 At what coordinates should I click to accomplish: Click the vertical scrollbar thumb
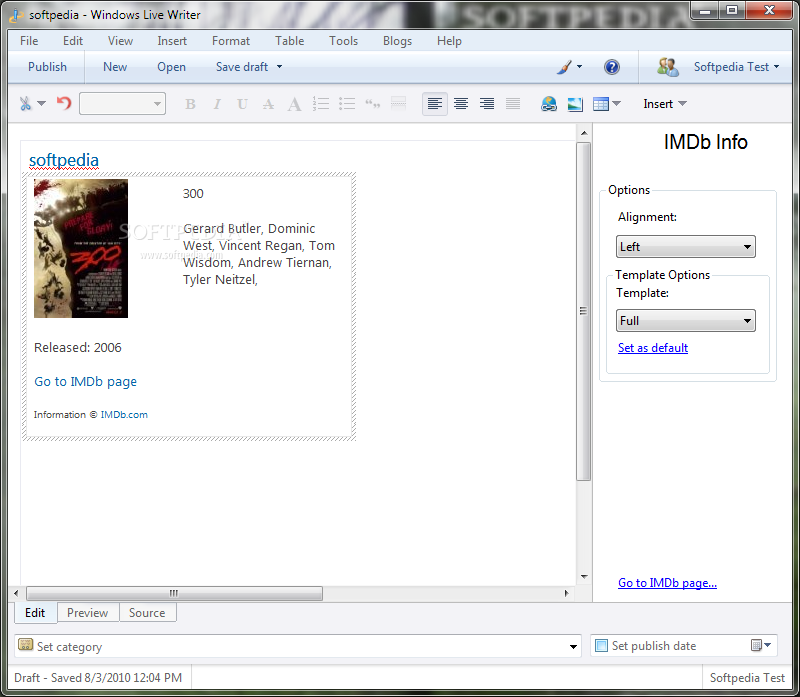[x=584, y=311]
